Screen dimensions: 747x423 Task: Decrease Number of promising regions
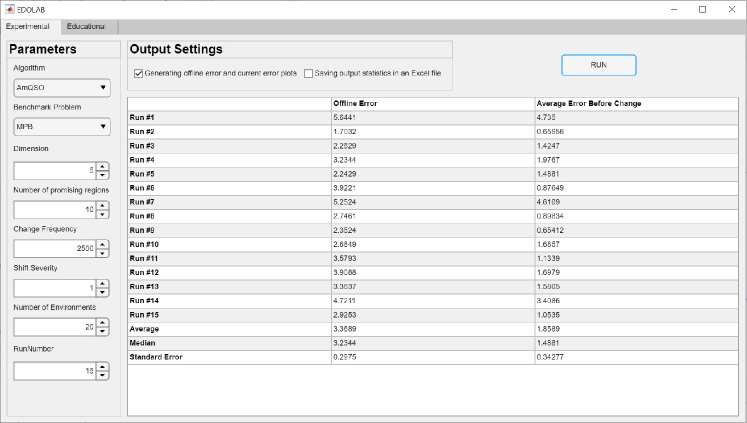point(102,214)
